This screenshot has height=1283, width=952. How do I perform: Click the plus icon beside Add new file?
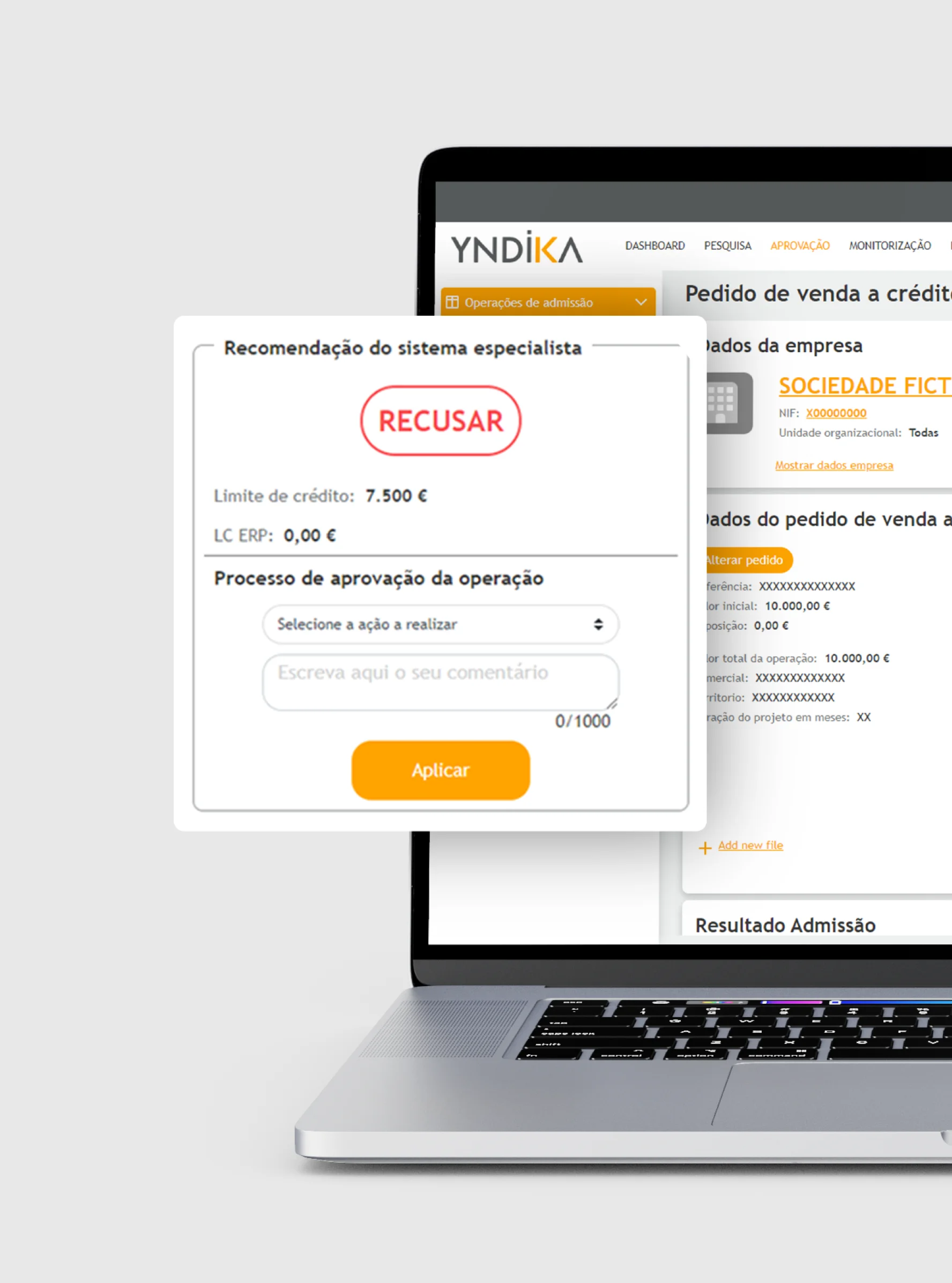tap(705, 847)
